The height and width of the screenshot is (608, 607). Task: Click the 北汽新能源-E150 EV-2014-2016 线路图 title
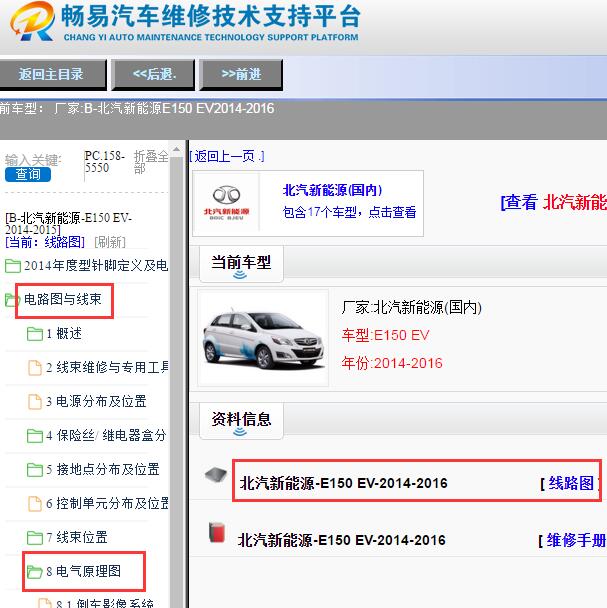pyautogui.click(x=344, y=484)
